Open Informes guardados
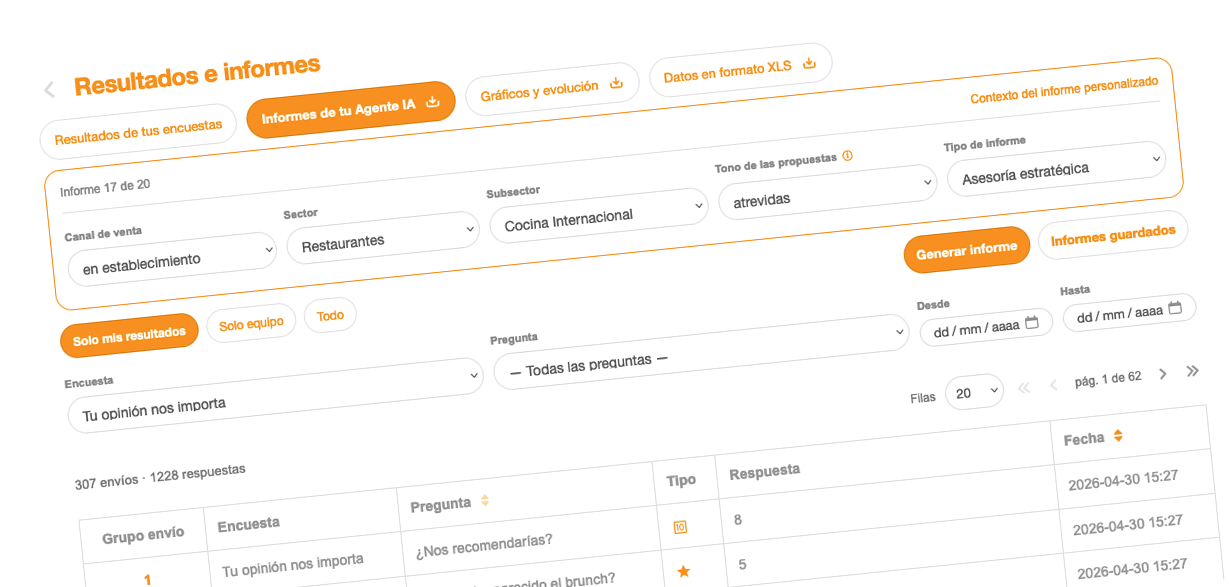Viewport: 1229px width, 587px height. [1113, 237]
